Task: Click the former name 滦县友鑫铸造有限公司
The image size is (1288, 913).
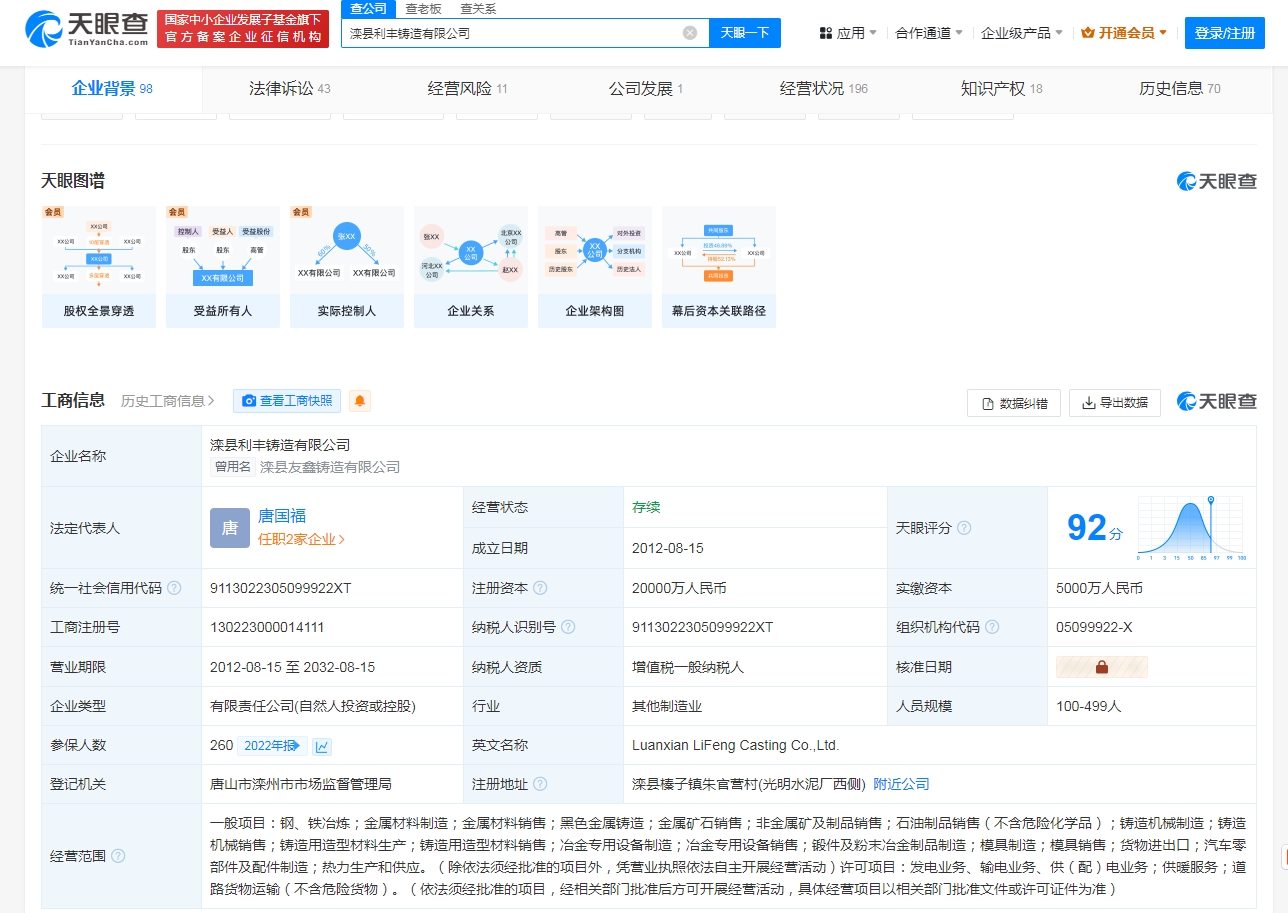Action: click(330, 467)
